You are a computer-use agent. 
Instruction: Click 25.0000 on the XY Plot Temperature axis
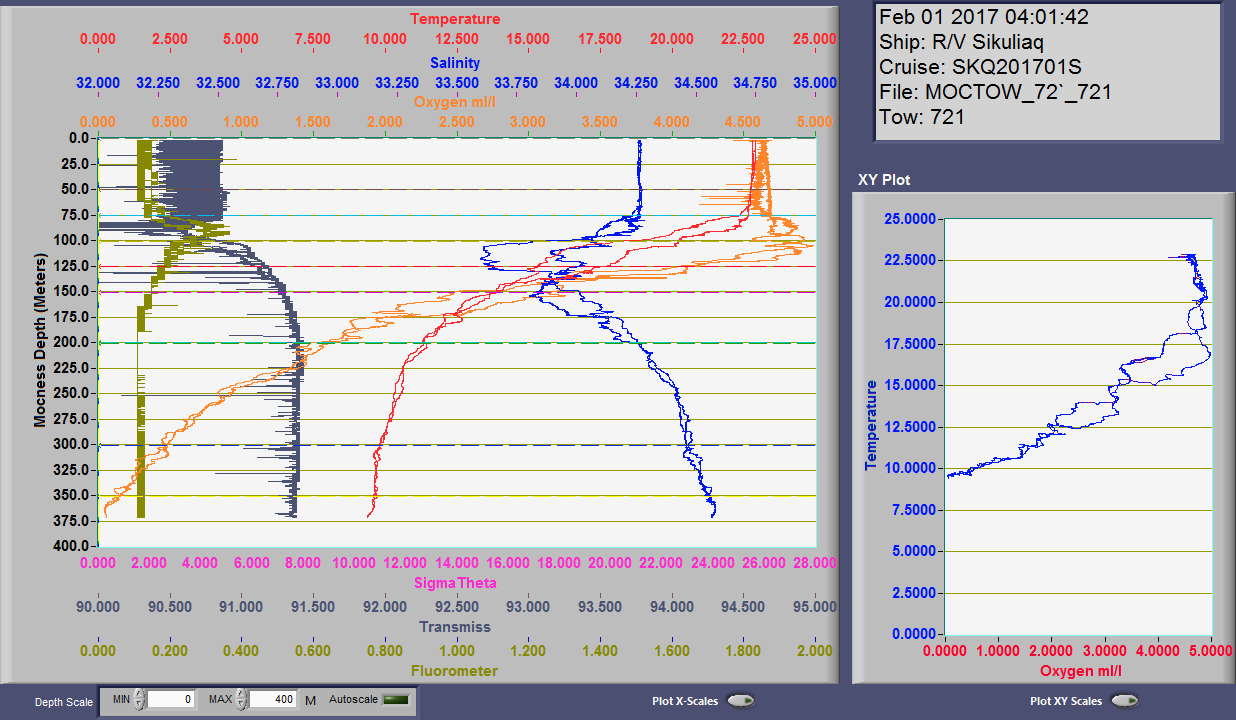point(912,219)
